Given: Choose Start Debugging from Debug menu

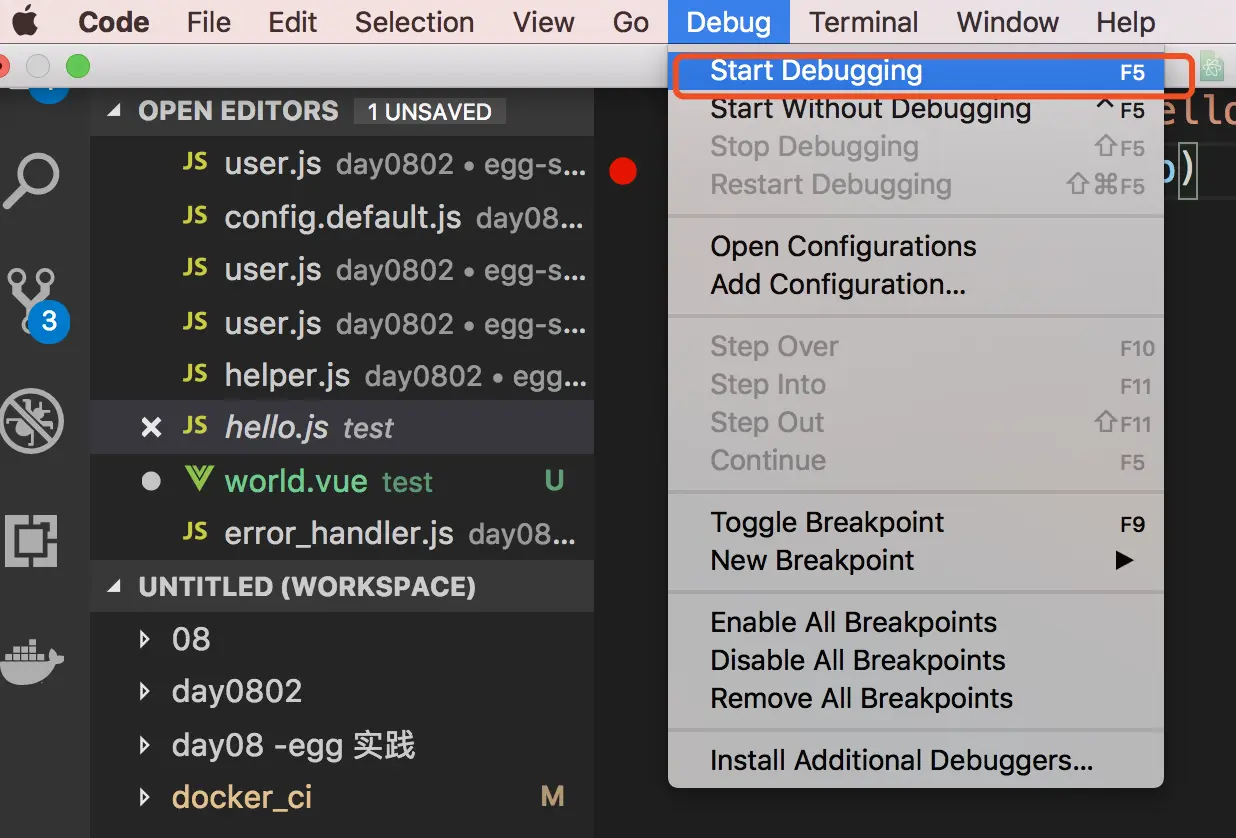Looking at the screenshot, I should 916,72.
